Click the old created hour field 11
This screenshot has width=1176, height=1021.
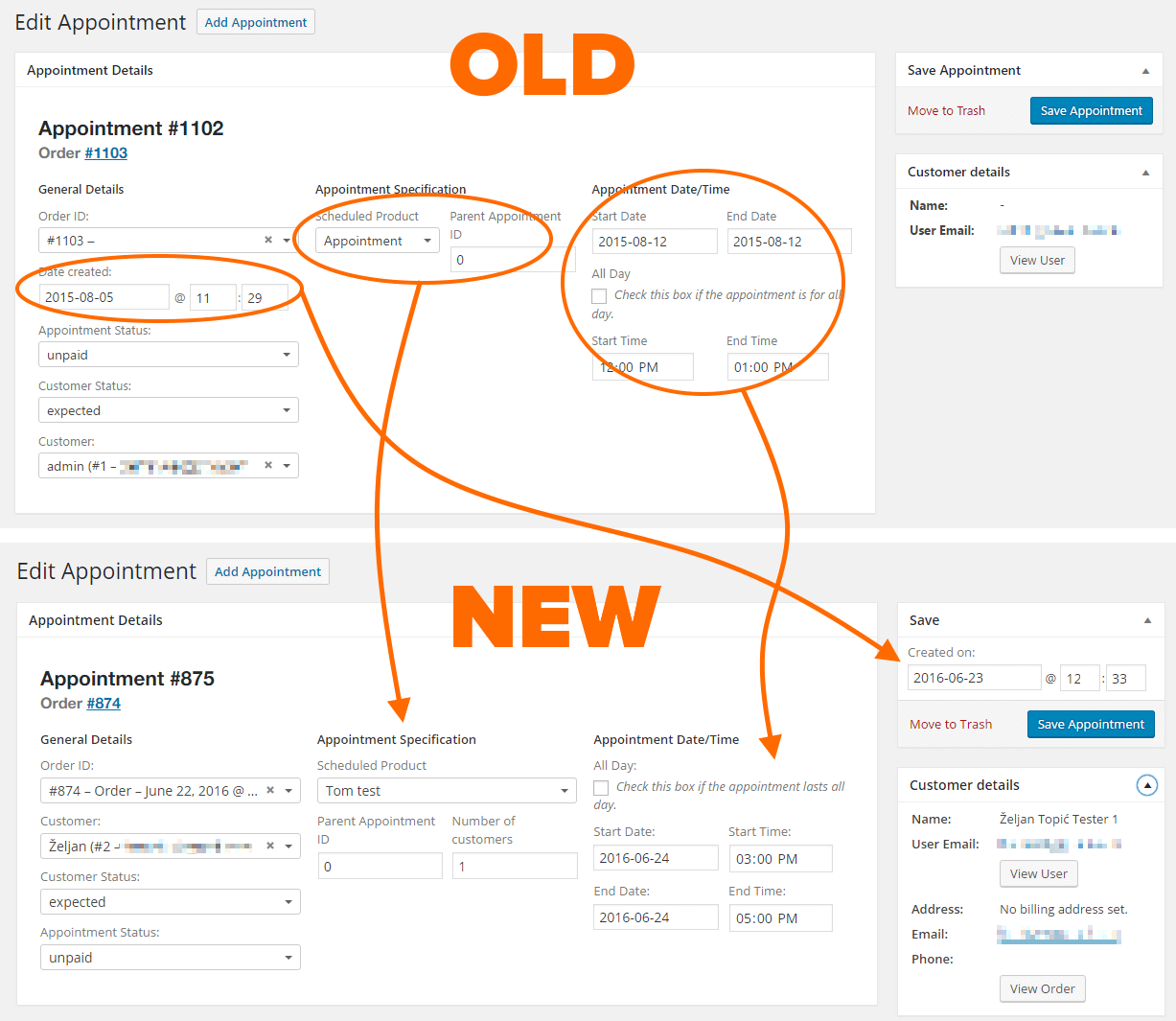tap(213, 297)
